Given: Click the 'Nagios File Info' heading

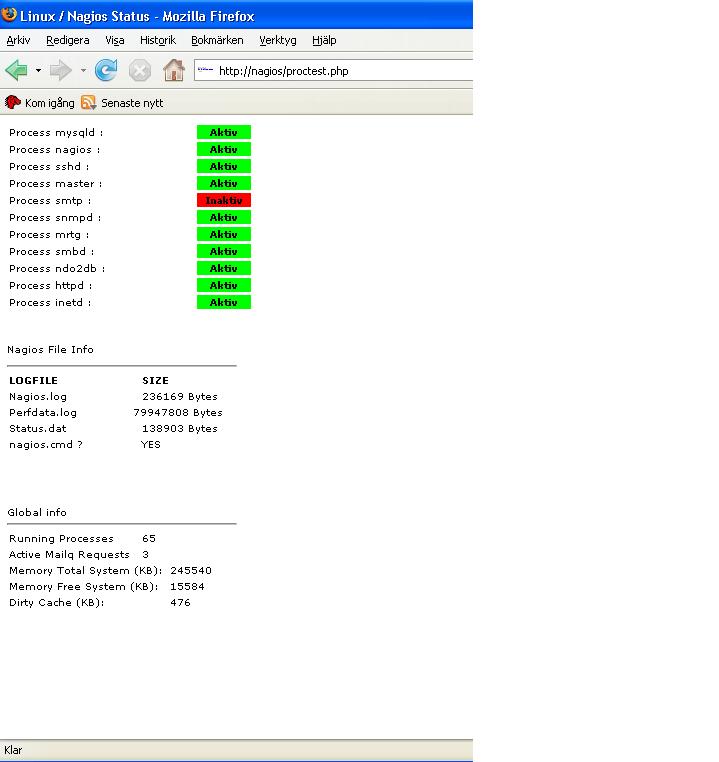Looking at the screenshot, I should (x=50, y=349).
